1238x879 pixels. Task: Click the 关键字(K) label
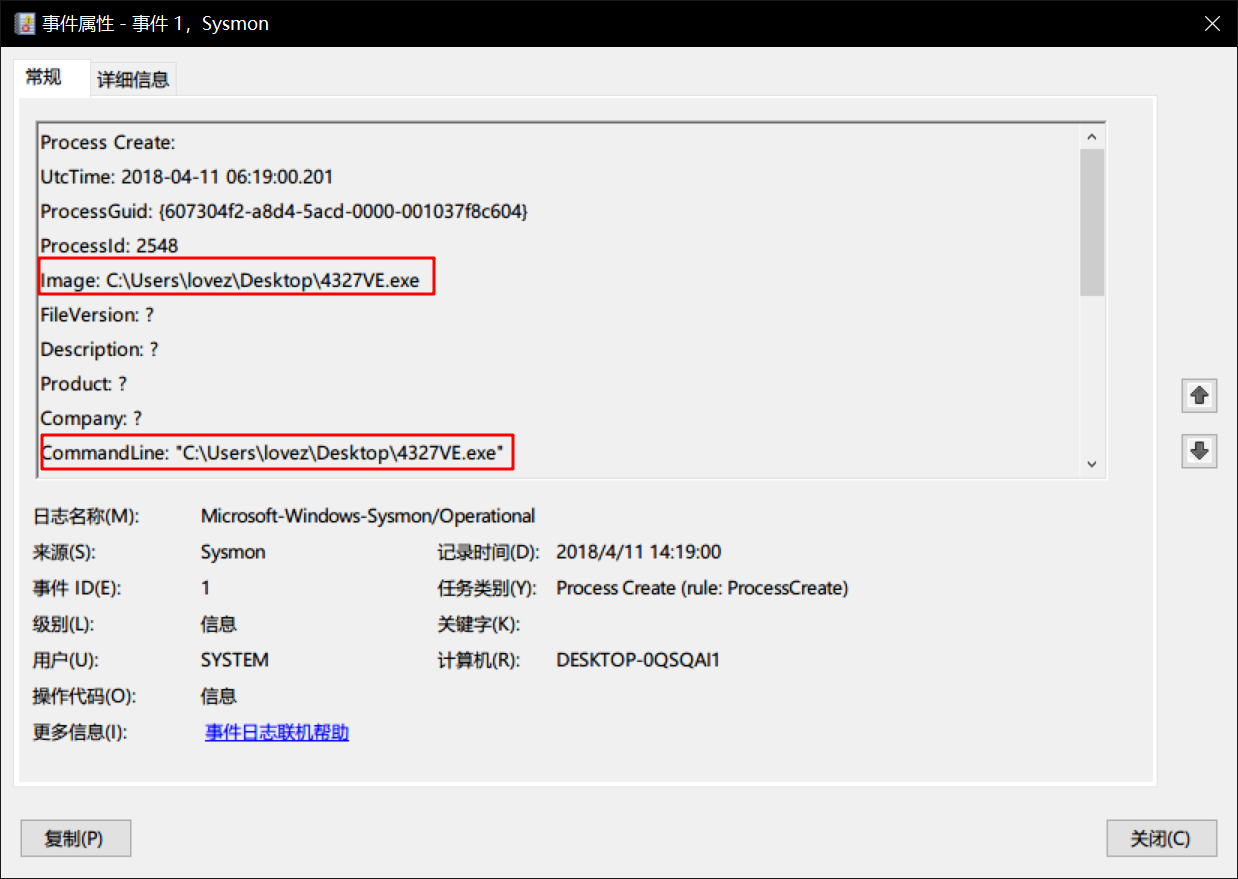479,624
